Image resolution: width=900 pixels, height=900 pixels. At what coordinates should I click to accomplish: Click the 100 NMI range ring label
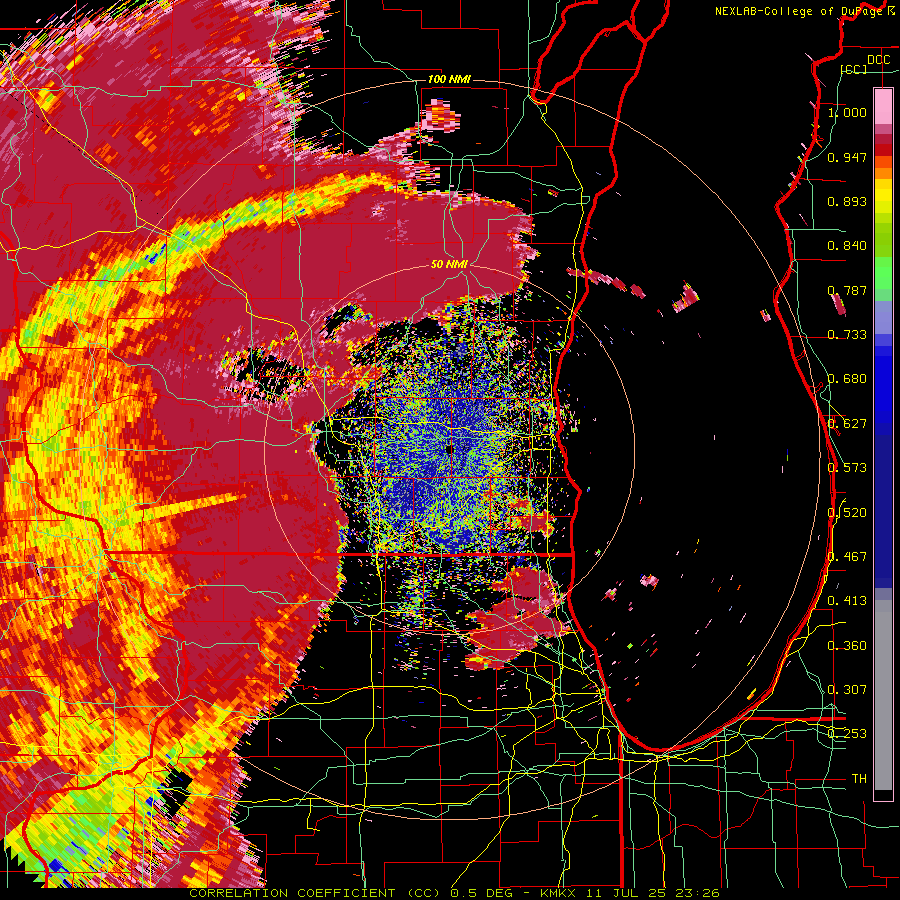point(449,79)
